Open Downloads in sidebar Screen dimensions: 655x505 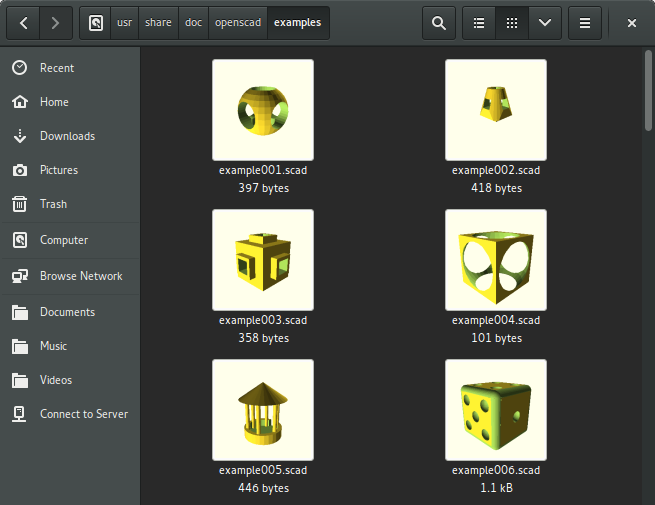[70, 136]
